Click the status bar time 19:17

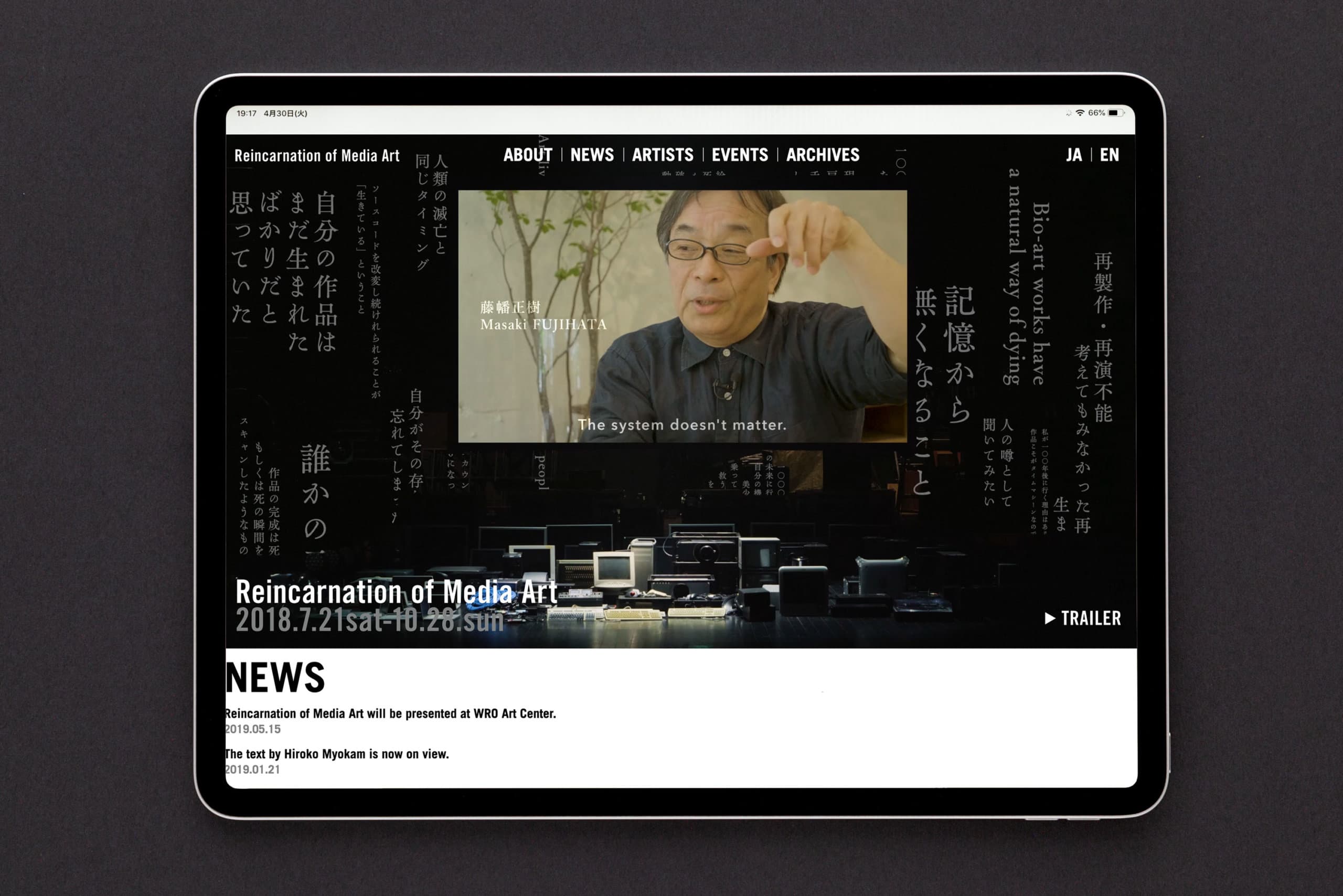coord(247,114)
